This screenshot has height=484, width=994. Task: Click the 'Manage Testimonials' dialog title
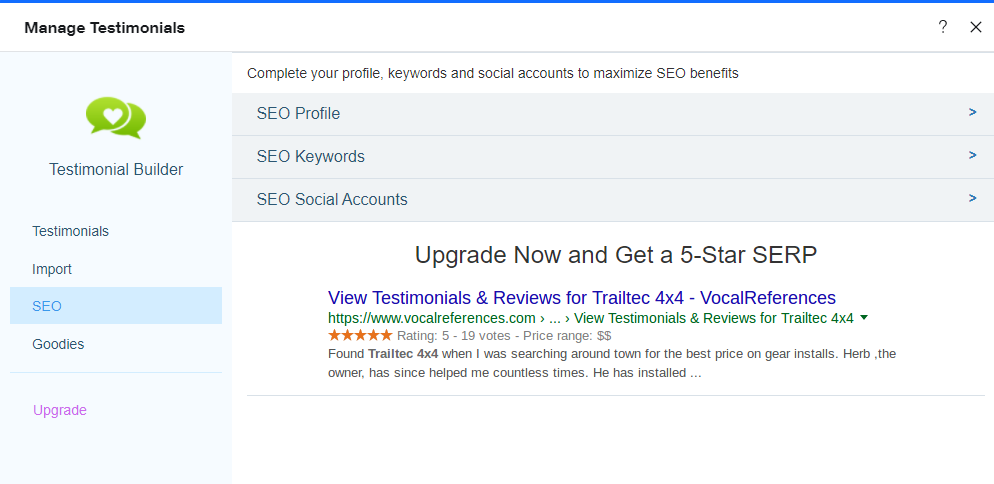[105, 28]
